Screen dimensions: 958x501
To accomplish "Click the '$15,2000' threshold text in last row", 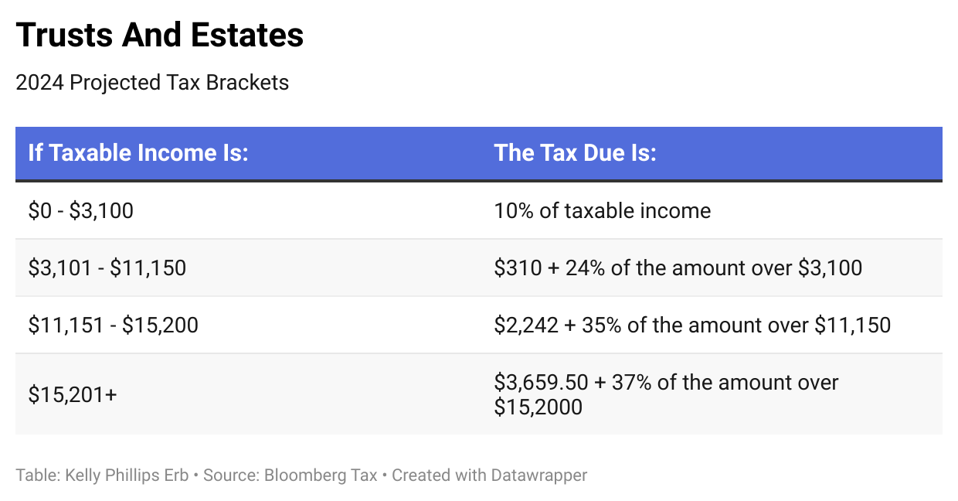I will point(538,407).
